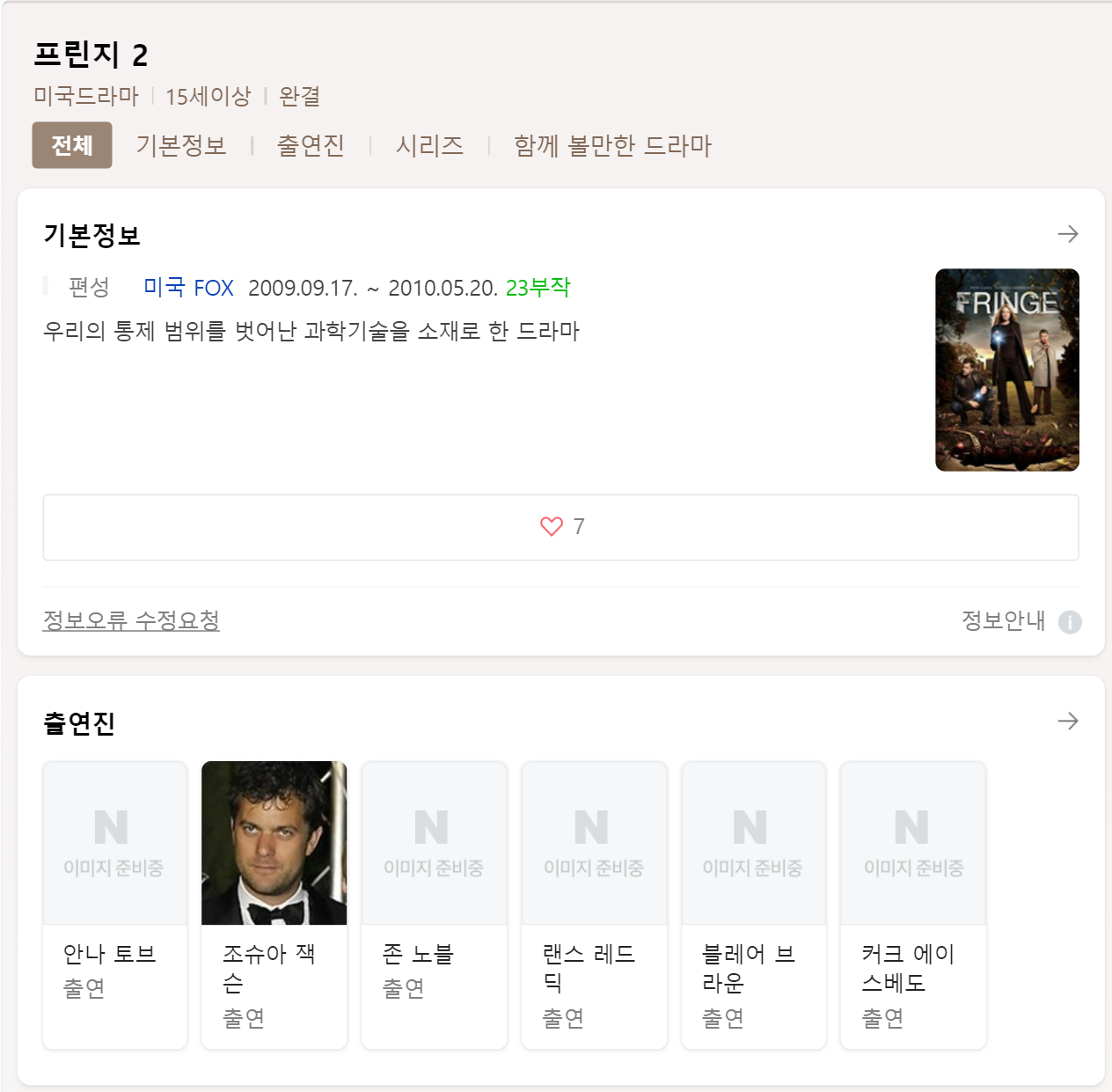Open 출연진 section arrow icon

(1068, 722)
